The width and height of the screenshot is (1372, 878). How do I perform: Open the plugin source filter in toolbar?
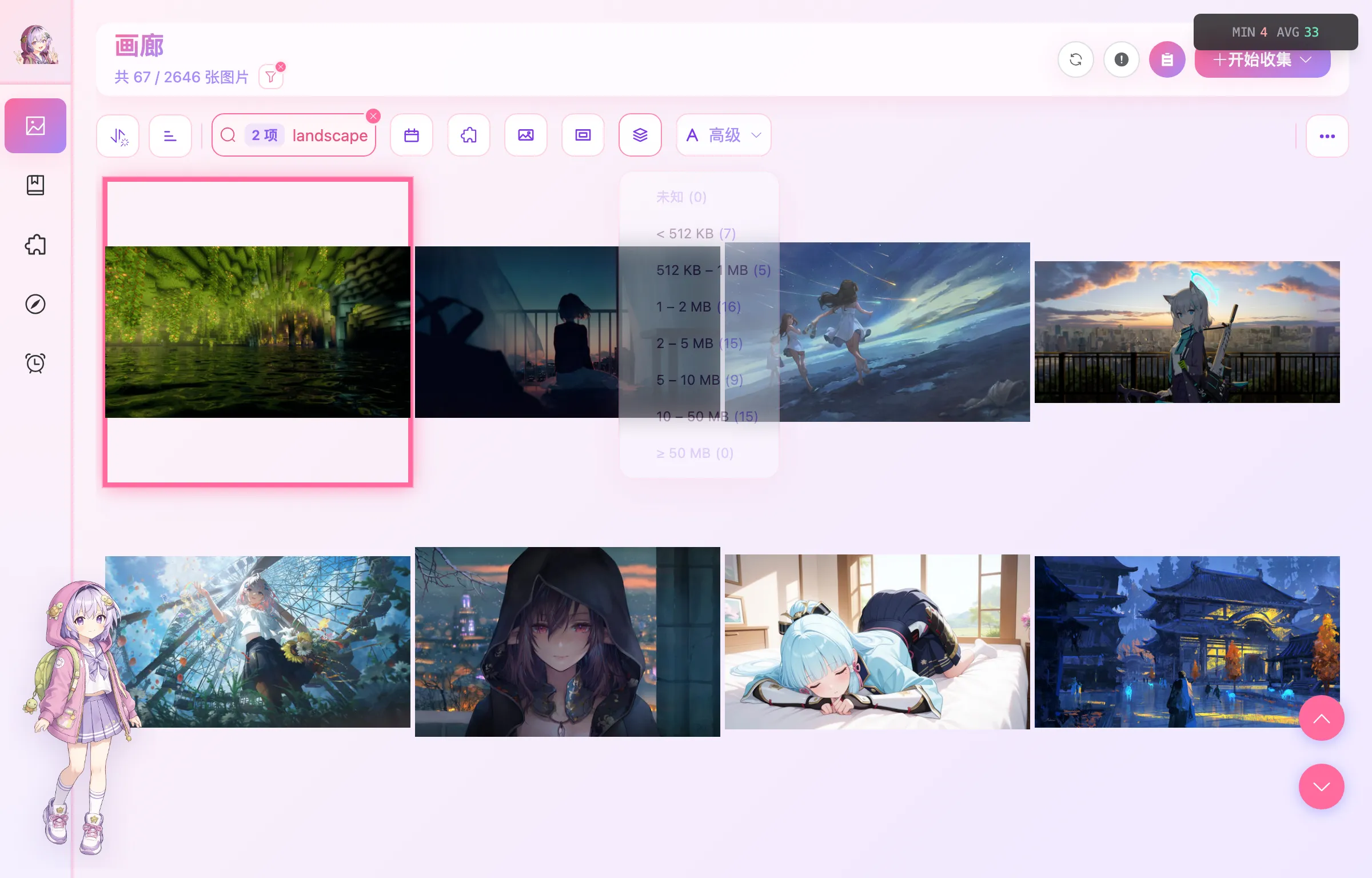(x=469, y=135)
